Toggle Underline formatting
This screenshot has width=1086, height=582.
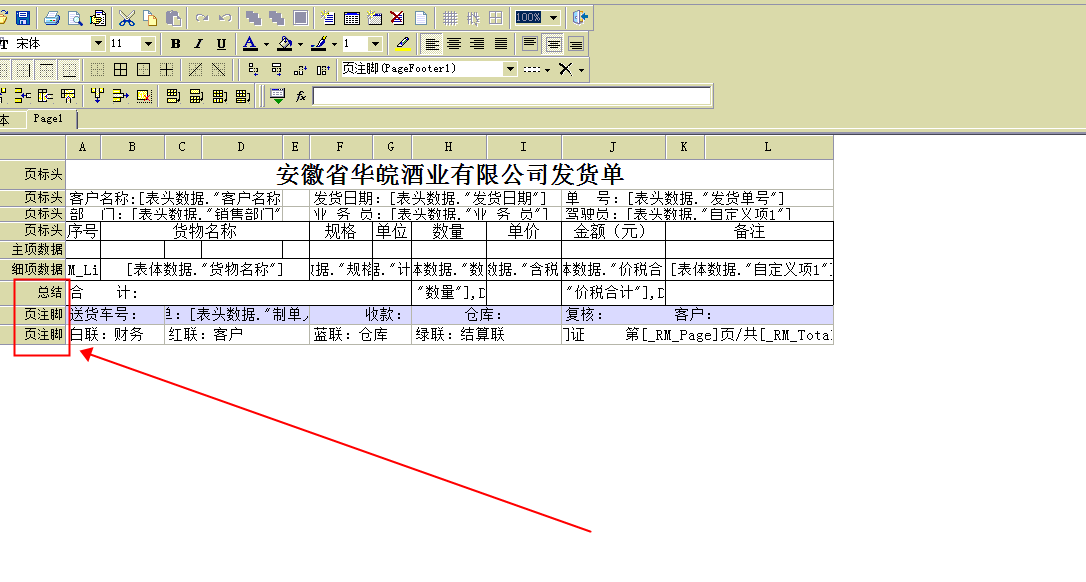[x=221, y=44]
